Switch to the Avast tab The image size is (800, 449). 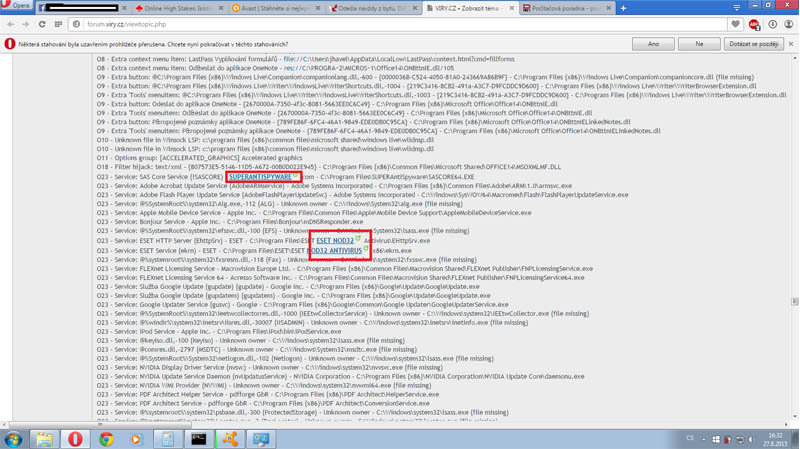click(270, 8)
